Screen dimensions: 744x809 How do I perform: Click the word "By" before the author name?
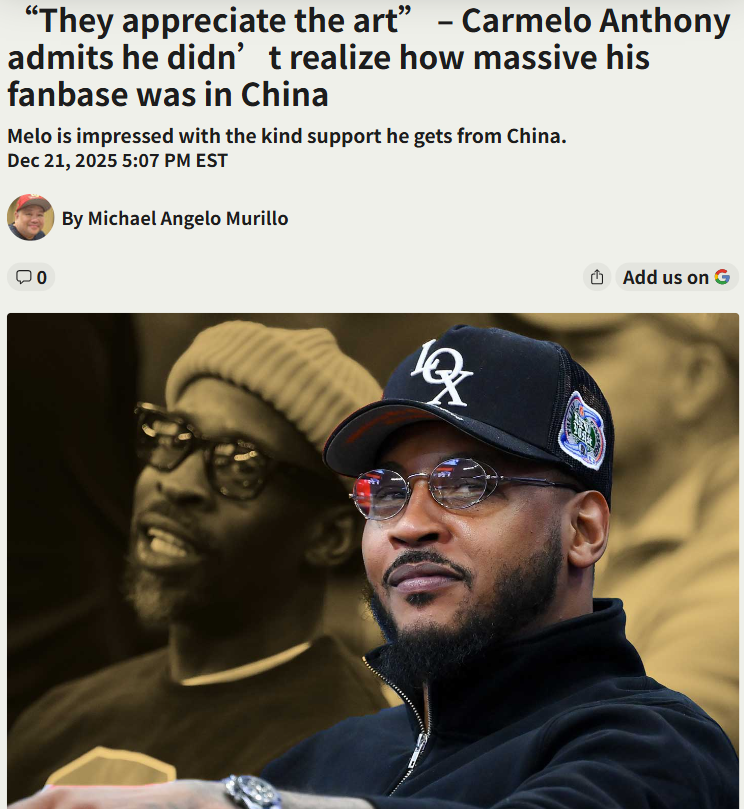click(x=72, y=219)
